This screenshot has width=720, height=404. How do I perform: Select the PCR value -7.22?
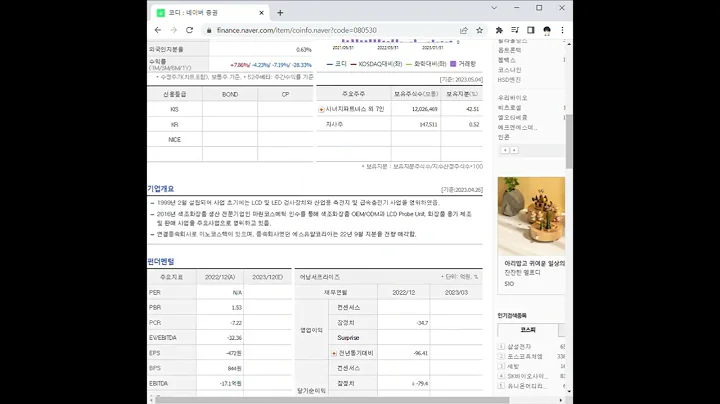point(236,323)
